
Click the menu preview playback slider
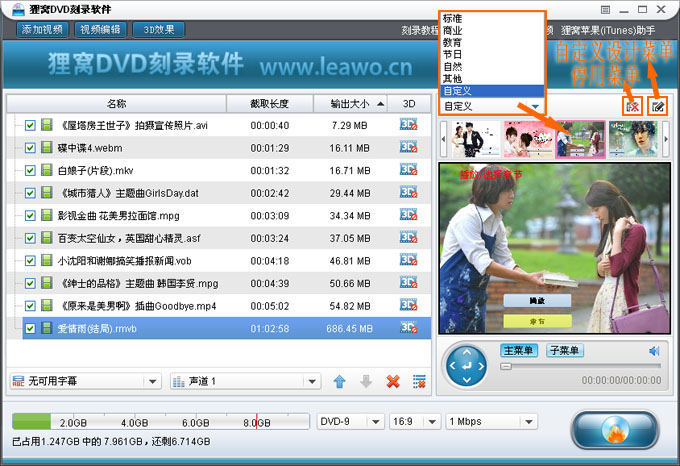click(580, 366)
